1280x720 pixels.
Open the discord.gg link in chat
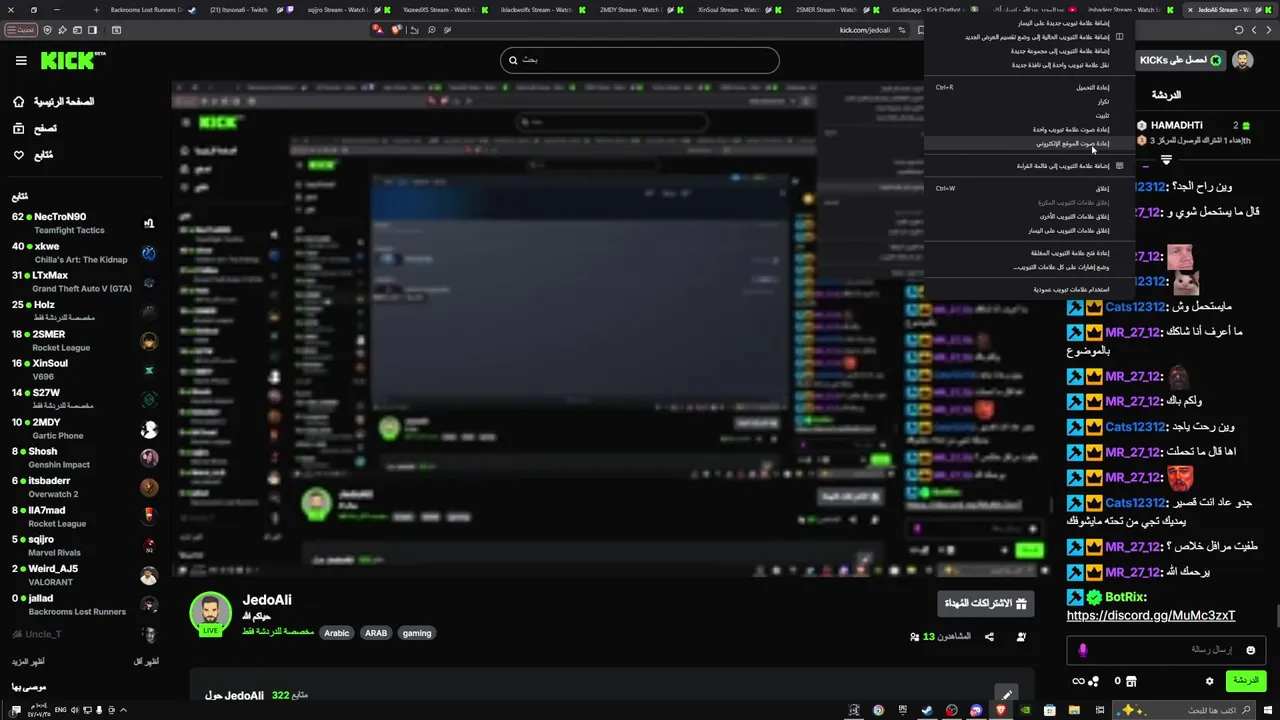(x=1151, y=616)
